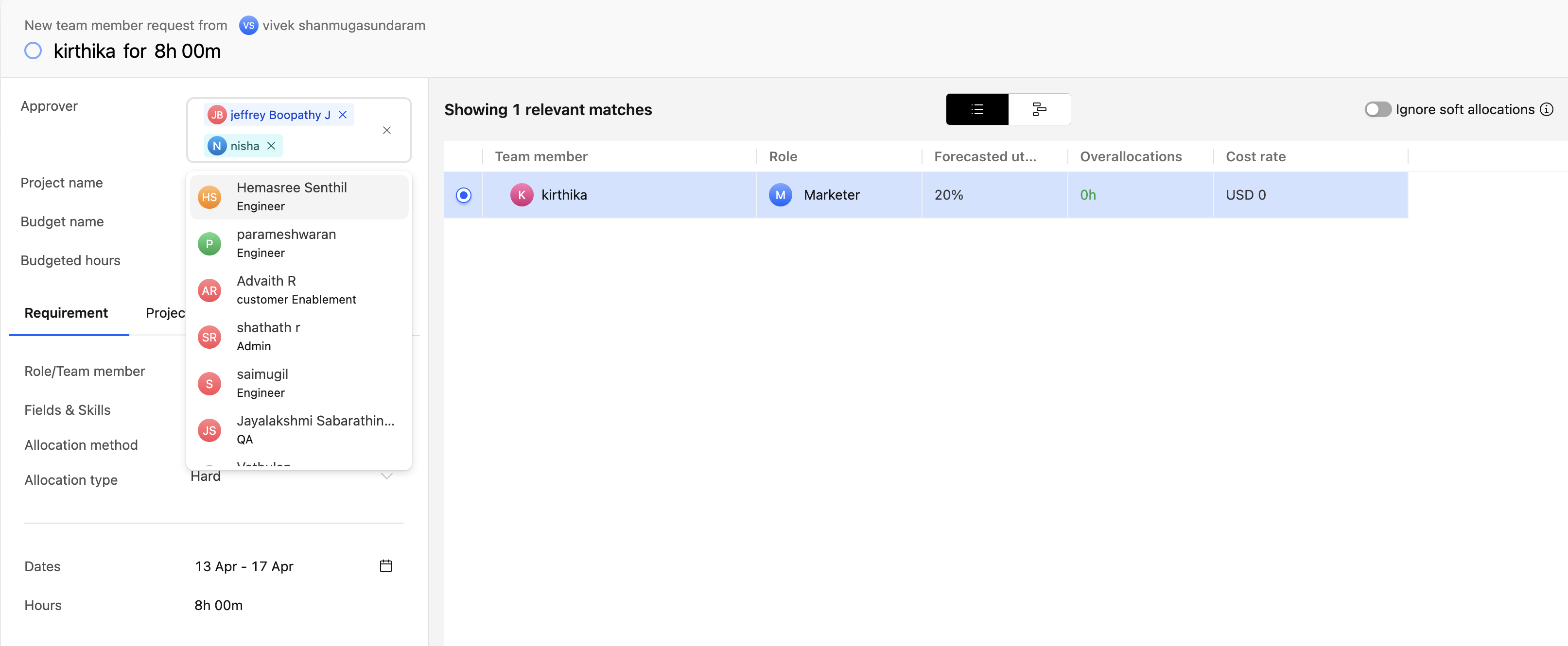This screenshot has height=646, width=1568.
Task: Click the Hours value field 8h 00m
Action: (x=219, y=605)
